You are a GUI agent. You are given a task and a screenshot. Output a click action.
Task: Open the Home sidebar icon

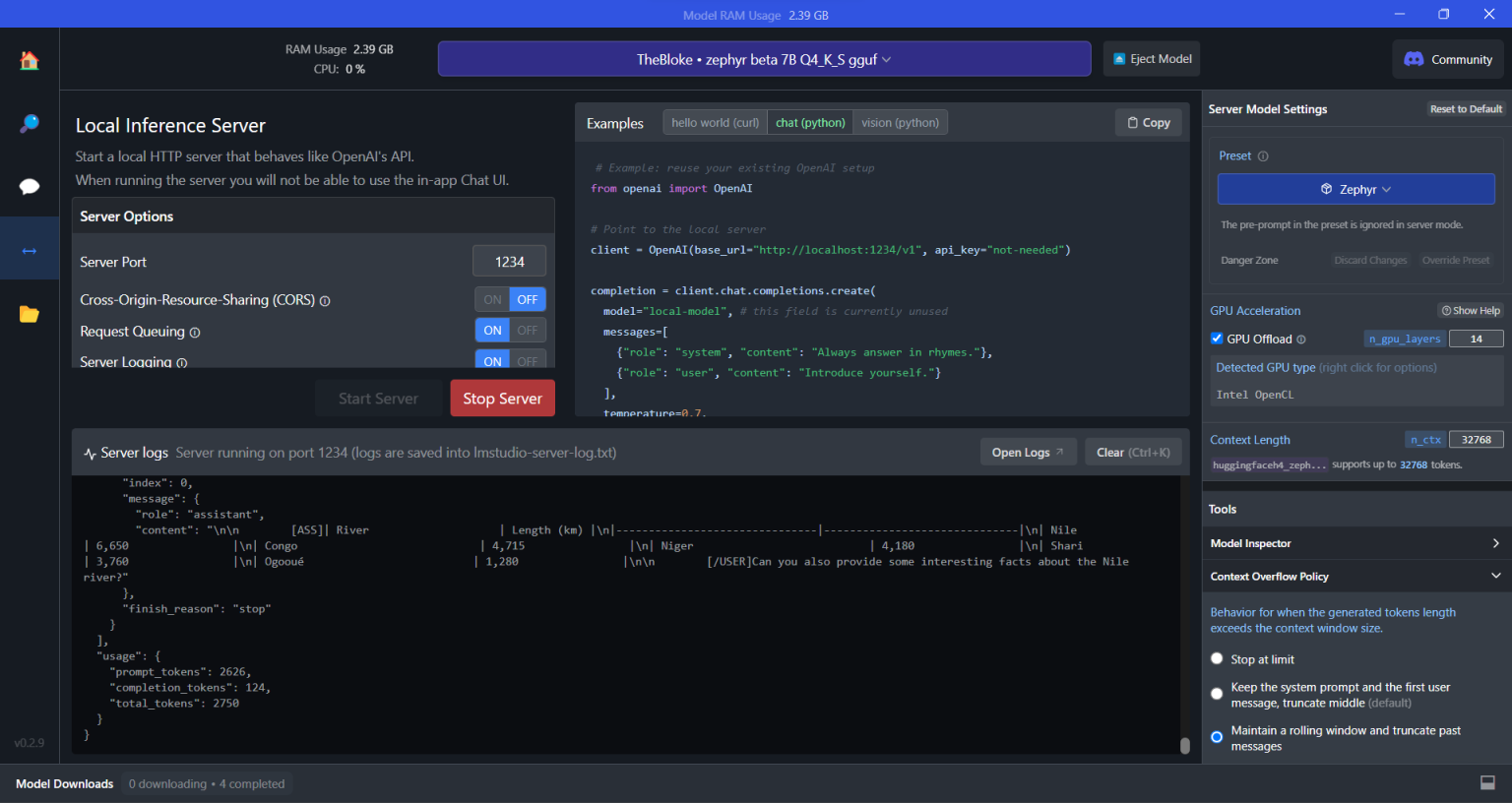click(30, 59)
